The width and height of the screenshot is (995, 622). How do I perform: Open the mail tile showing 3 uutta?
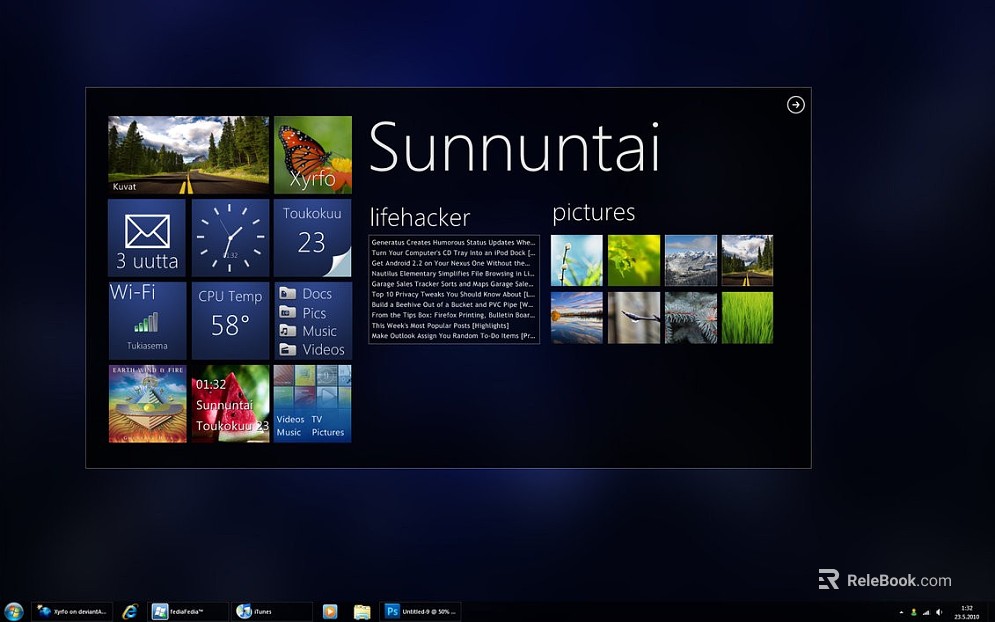(147, 238)
